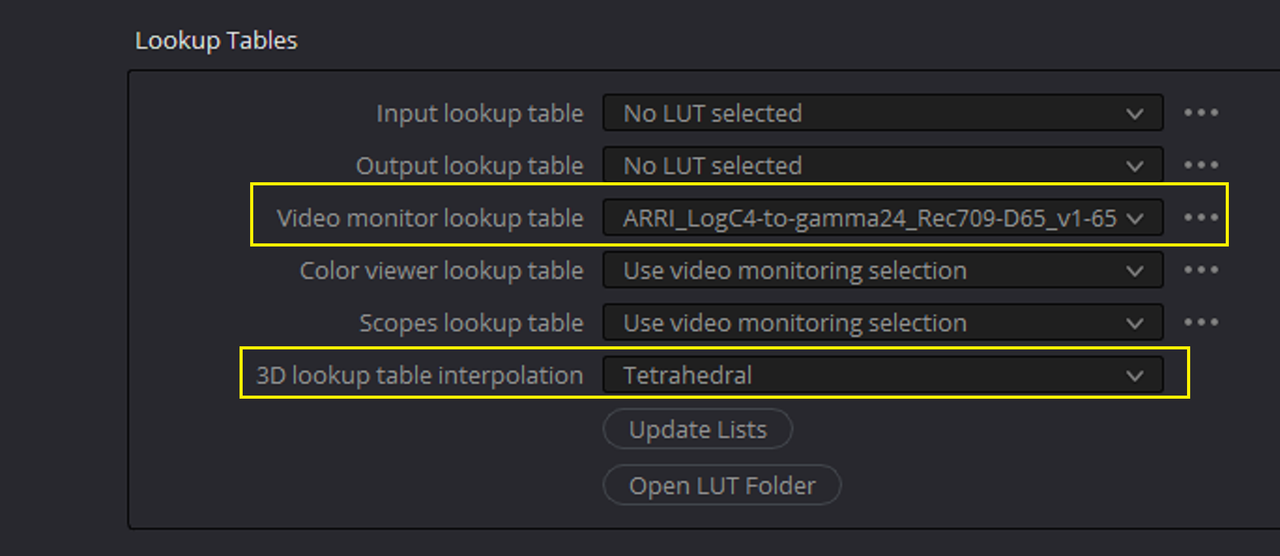Open the Color viewer lookup table three-dot menu
The width and height of the screenshot is (1280, 556).
click(1200, 270)
